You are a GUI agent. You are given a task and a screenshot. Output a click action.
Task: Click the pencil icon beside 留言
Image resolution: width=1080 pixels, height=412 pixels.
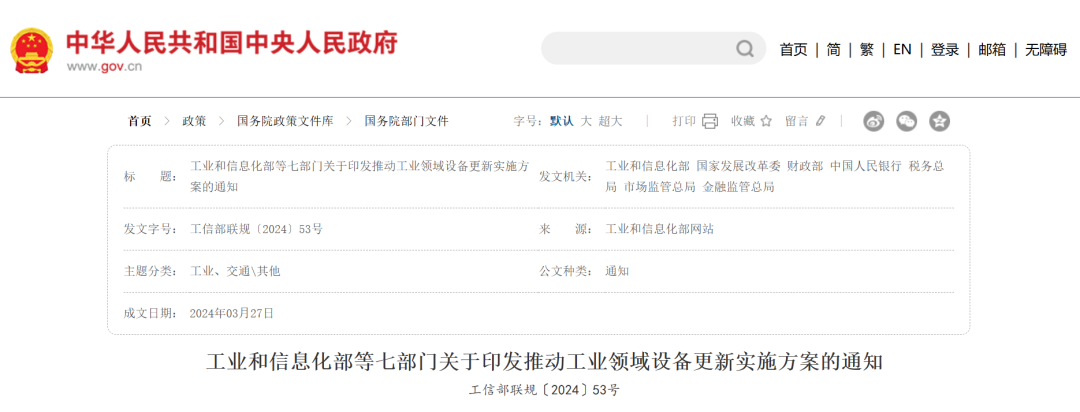[821, 121]
